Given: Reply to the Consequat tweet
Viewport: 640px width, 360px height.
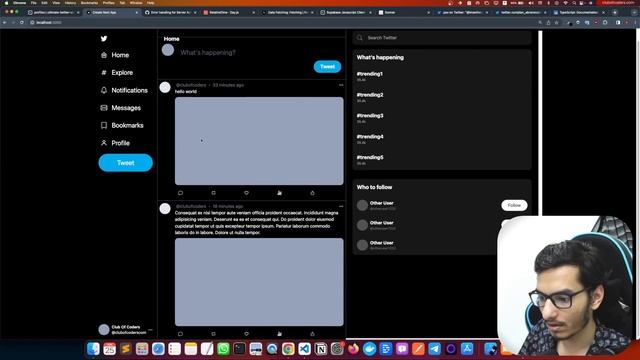Looking at the screenshot, I should point(180,333).
